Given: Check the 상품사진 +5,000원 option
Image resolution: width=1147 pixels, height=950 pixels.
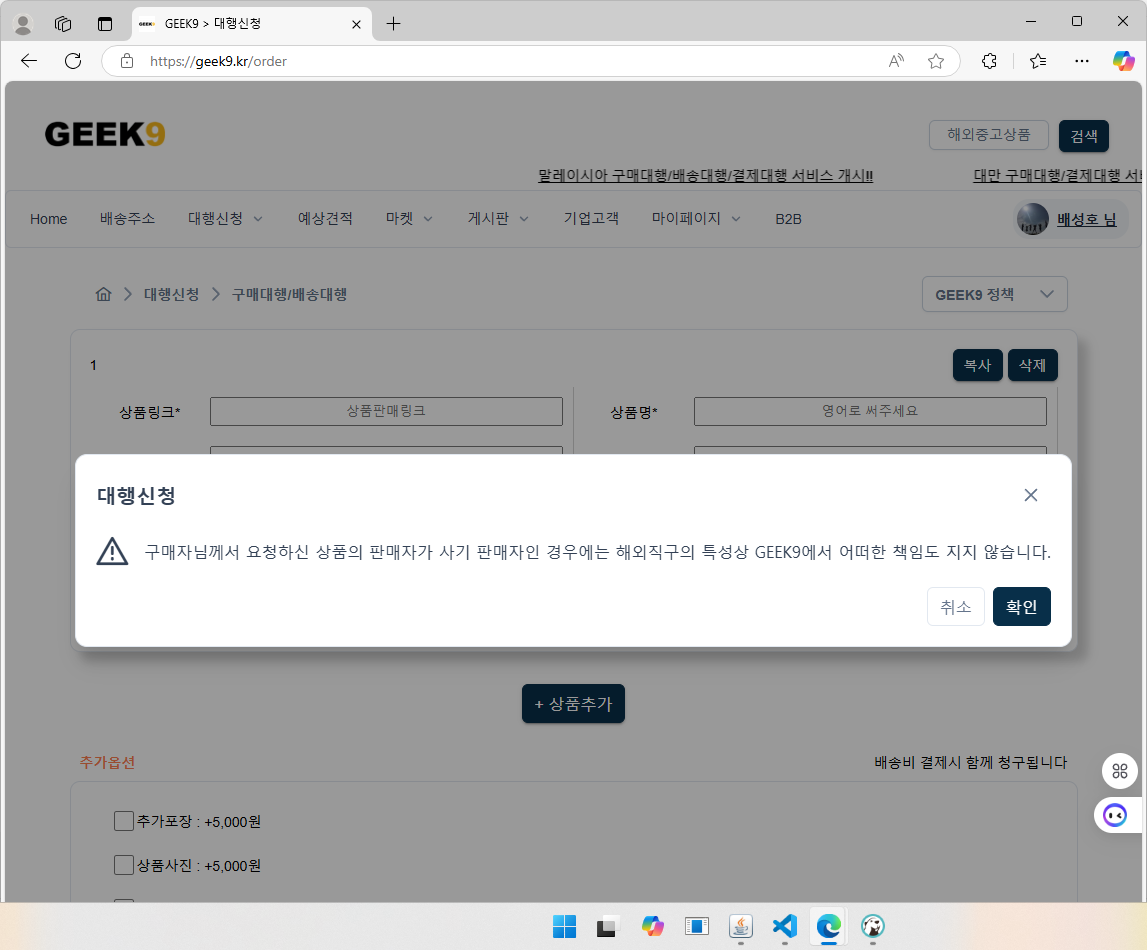Looking at the screenshot, I should (124, 865).
